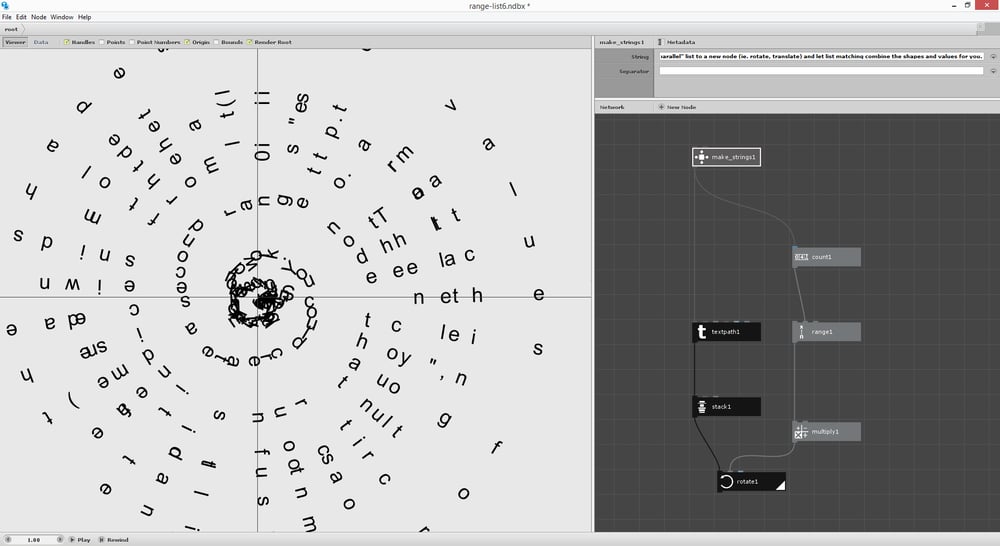Select the stack1 node
Screen dimensions: 1000x546
726,407
